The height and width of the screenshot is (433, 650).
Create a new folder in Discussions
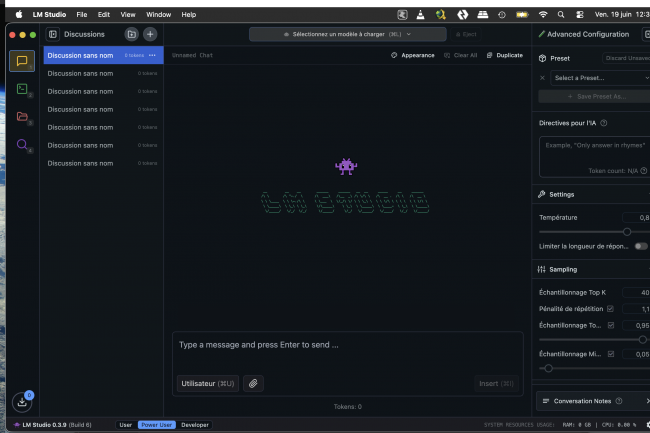tap(131, 34)
